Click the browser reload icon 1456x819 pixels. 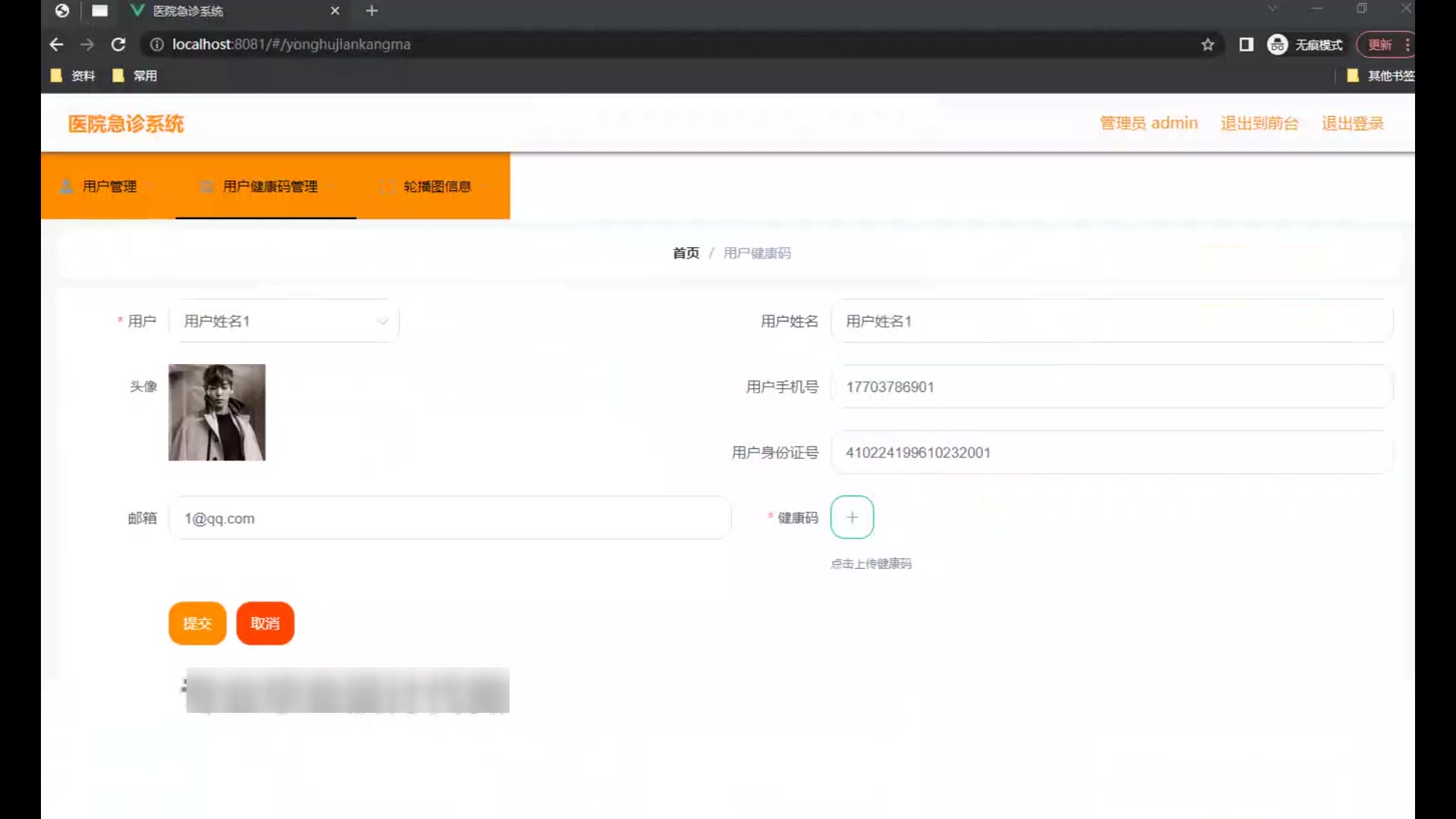tap(118, 45)
